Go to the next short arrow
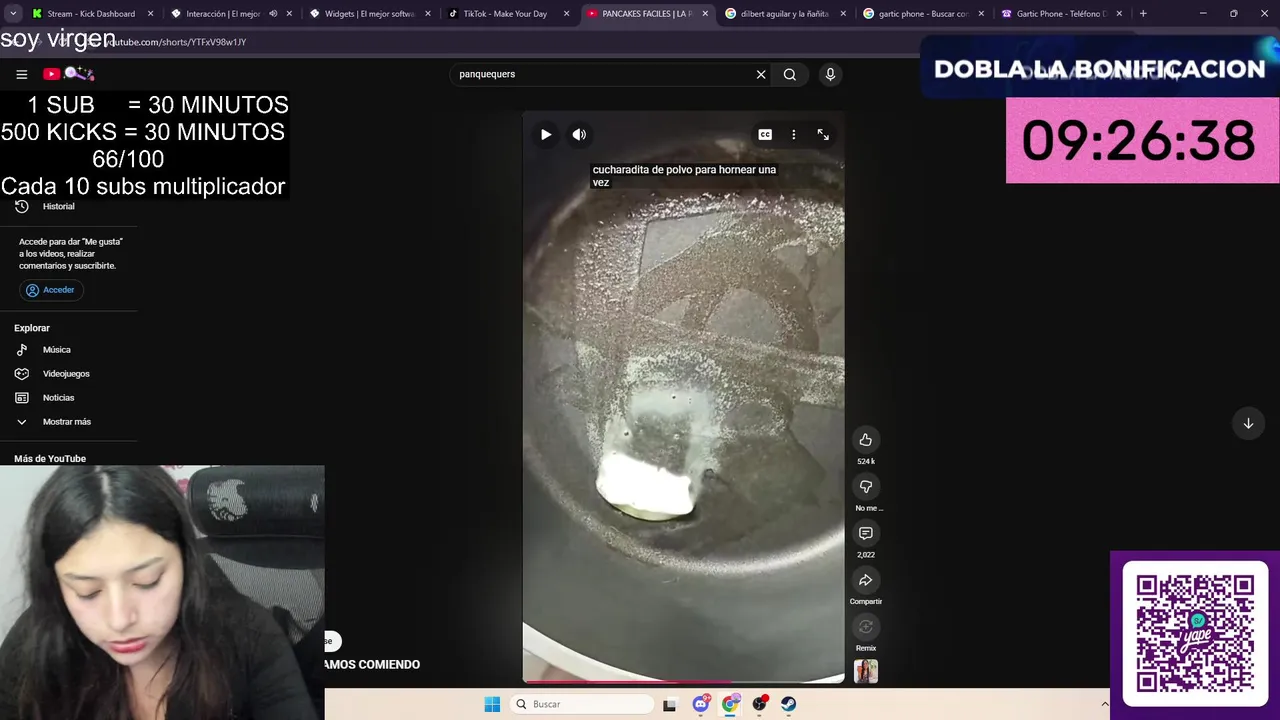Screen dimensions: 1280x720 tap(1248, 423)
